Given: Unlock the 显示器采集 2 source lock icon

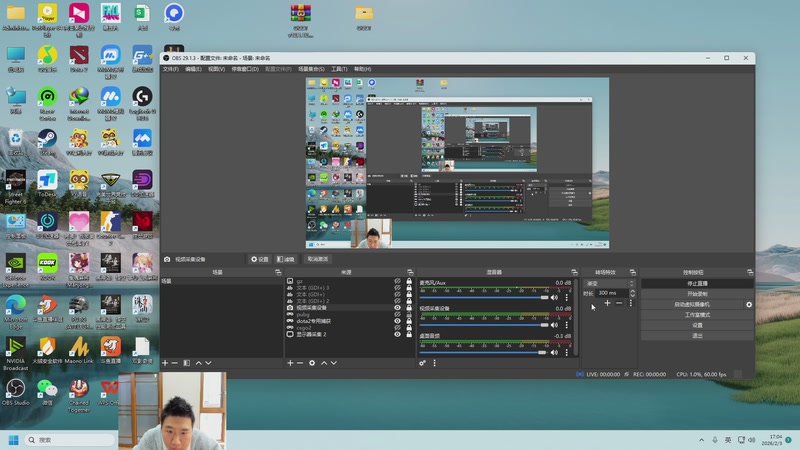Looking at the screenshot, I should (409, 334).
